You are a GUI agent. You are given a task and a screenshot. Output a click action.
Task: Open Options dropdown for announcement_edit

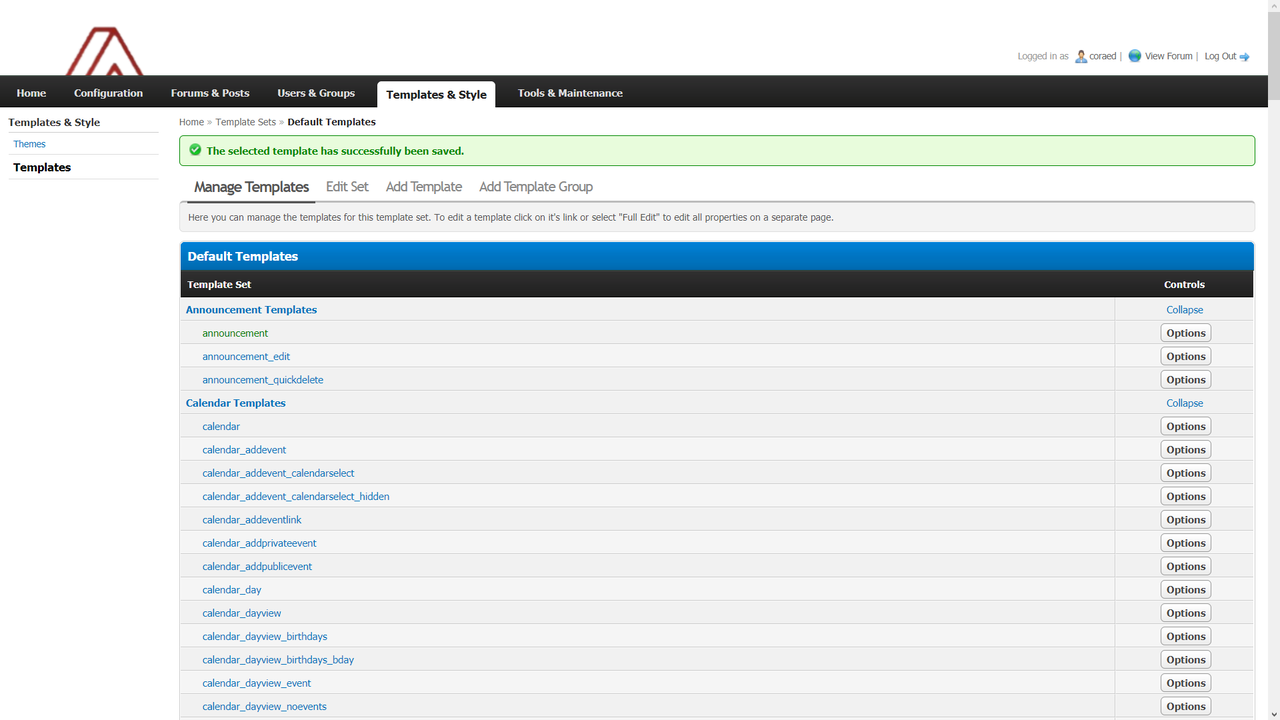tap(1186, 356)
